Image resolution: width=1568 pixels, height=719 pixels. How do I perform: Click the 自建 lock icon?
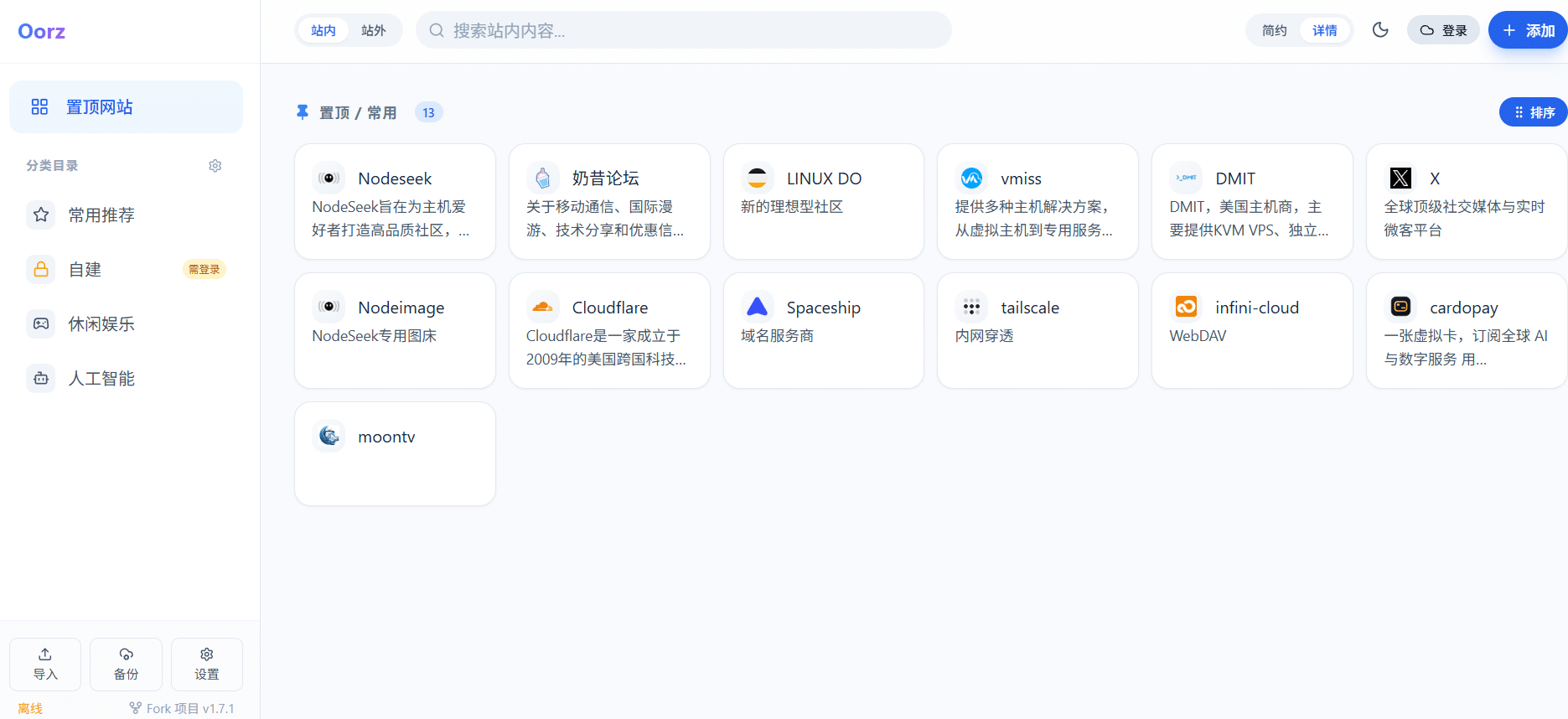[41, 270]
